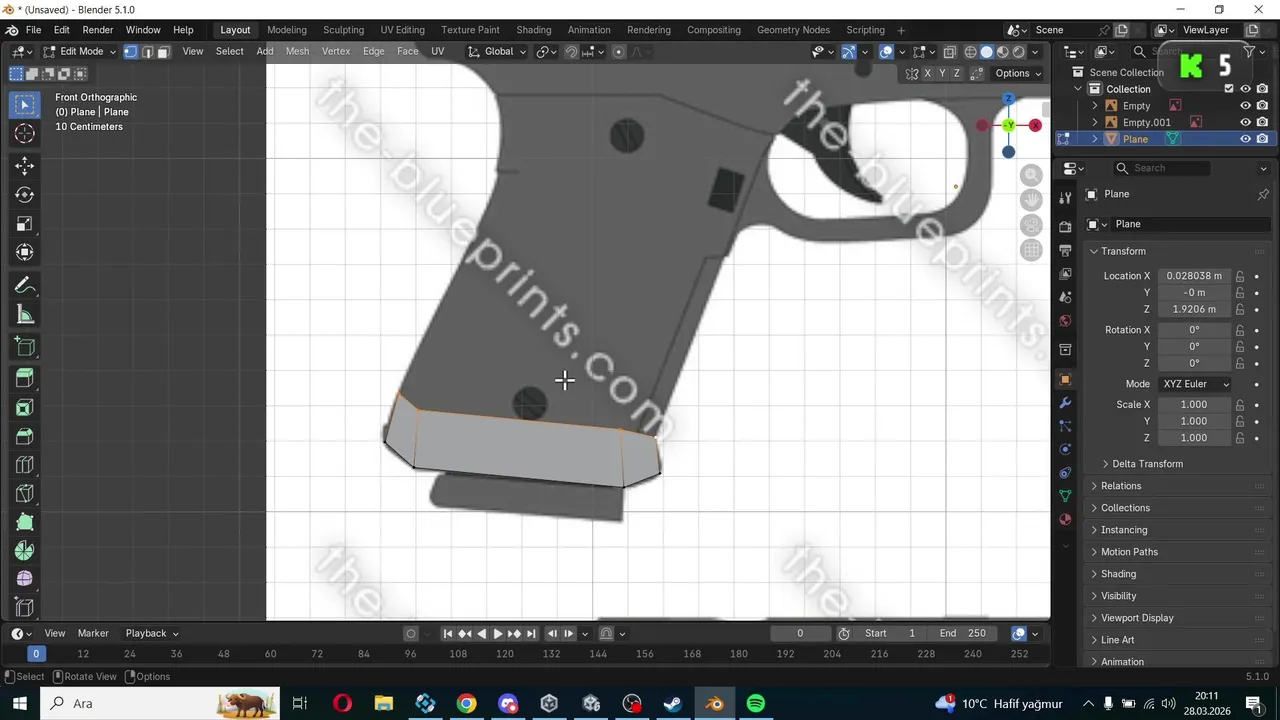Select the Spin tool
The height and width of the screenshot is (720, 1280).
click(x=25, y=551)
